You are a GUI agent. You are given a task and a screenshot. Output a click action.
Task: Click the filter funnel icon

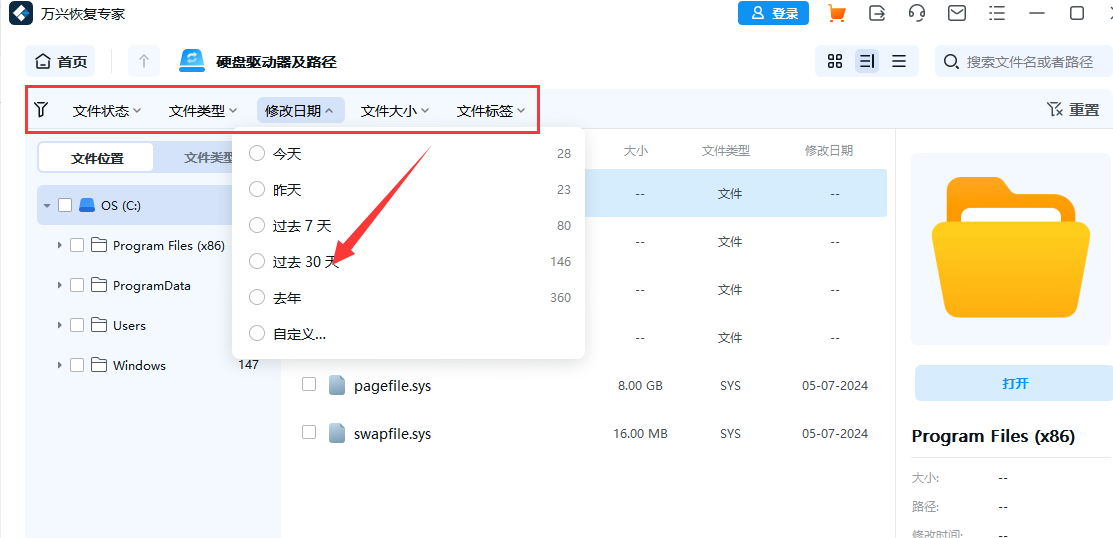[x=41, y=109]
